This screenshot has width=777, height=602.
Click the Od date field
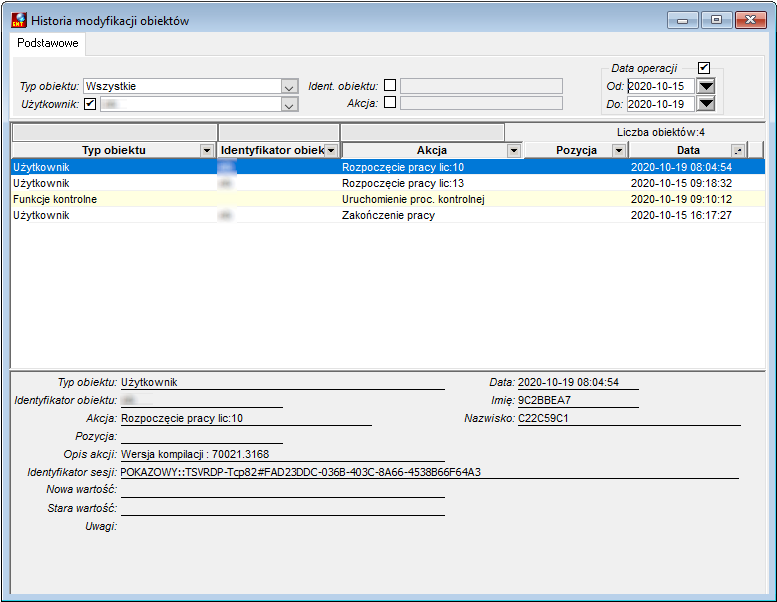click(x=661, y=86)
